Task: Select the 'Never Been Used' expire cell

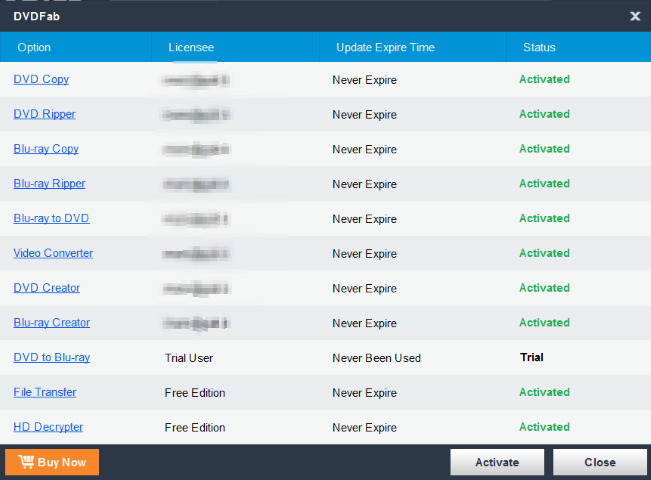Action: click(377, 358)
